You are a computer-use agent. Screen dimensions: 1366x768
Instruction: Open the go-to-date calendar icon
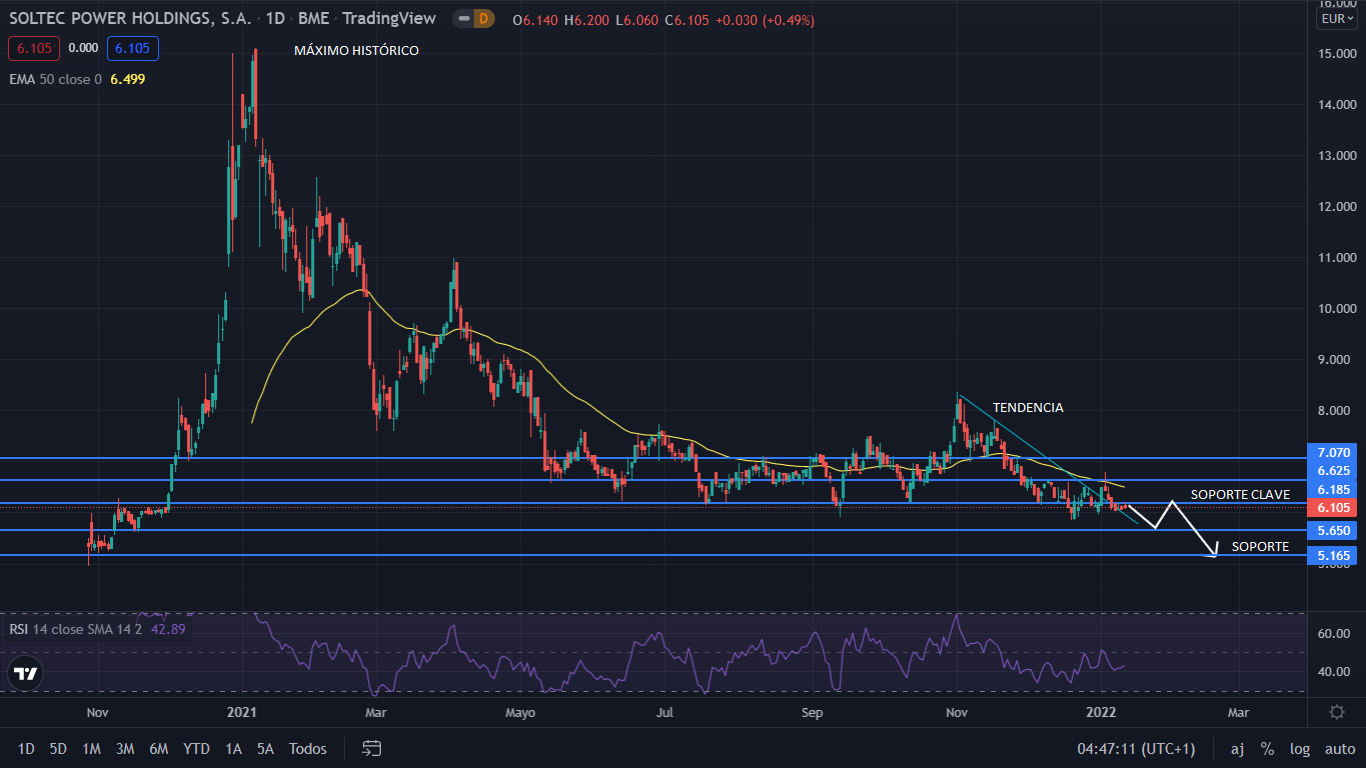[372, 748]
